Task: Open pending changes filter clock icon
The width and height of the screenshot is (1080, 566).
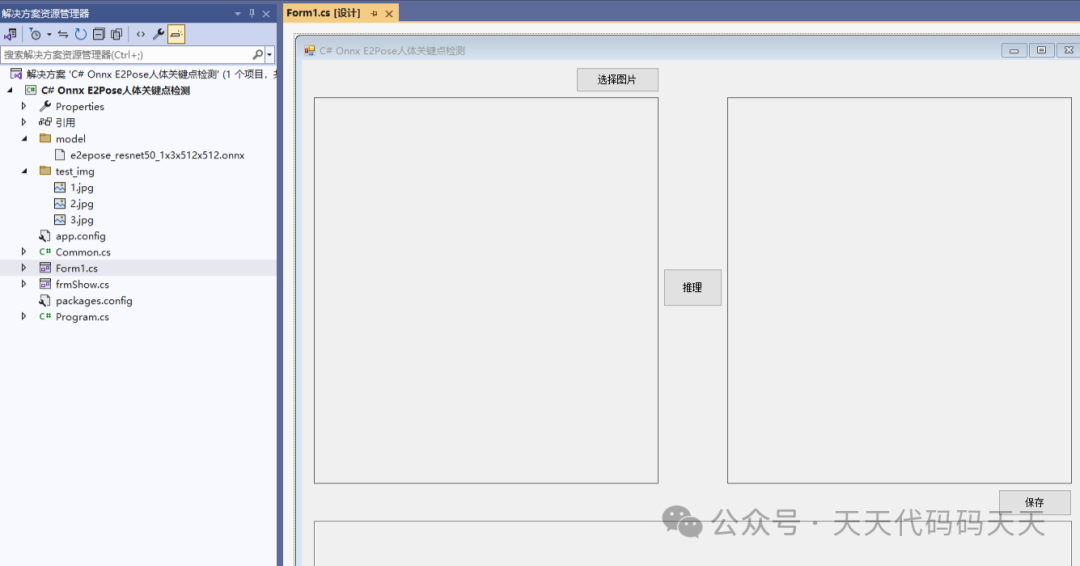Action: click(x=35, y=34)
